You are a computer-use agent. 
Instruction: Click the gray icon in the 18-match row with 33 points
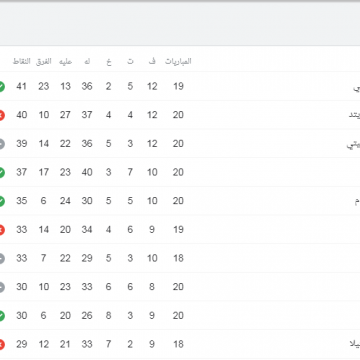pyautogui.click(x=1, y=259)
